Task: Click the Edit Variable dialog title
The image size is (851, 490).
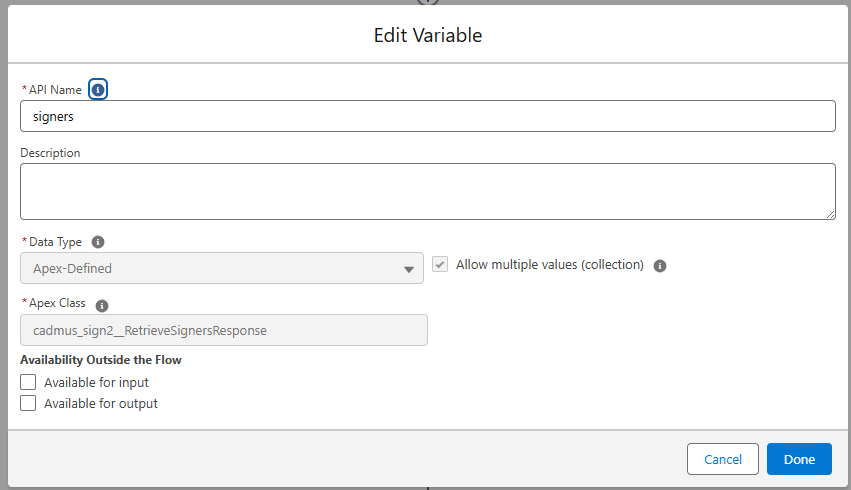Action: [428, 35]
